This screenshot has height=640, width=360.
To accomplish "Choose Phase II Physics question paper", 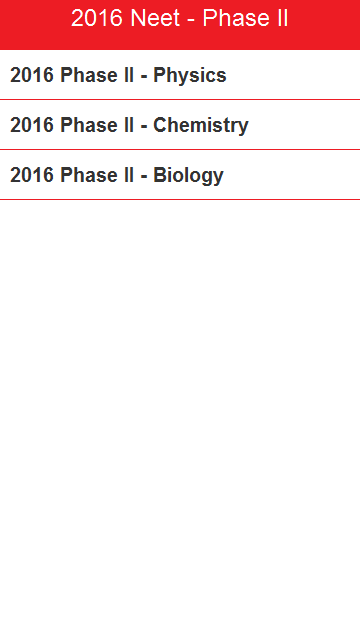I will coord(180,75).
